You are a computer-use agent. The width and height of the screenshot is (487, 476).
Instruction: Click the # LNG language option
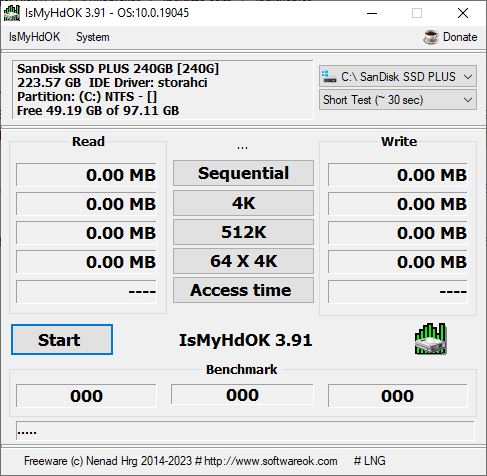[x=369, y=461]
